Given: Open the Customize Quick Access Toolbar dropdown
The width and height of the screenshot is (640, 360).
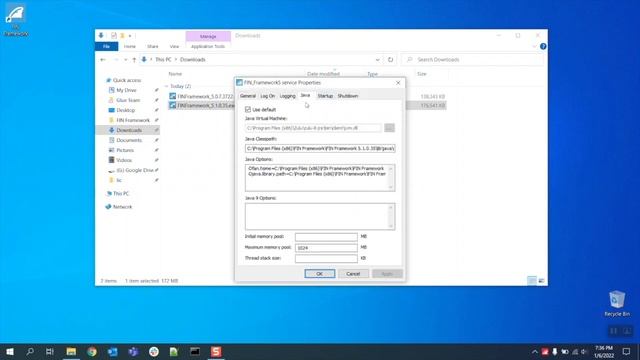Looking at the screenshot, I should coord(130,36).
